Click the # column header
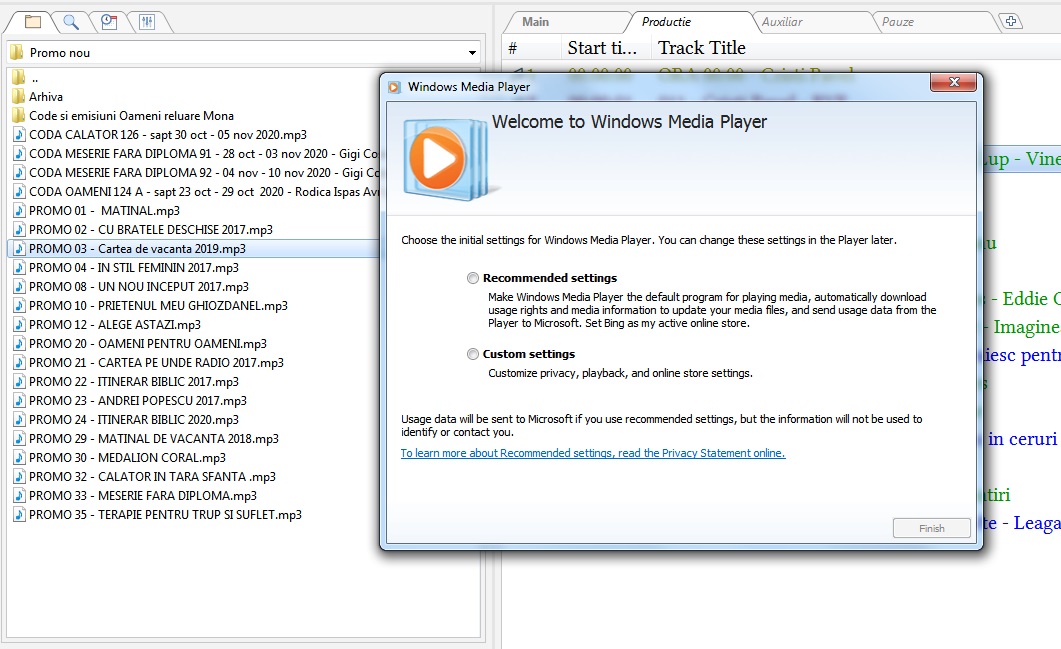 point(513,48)
